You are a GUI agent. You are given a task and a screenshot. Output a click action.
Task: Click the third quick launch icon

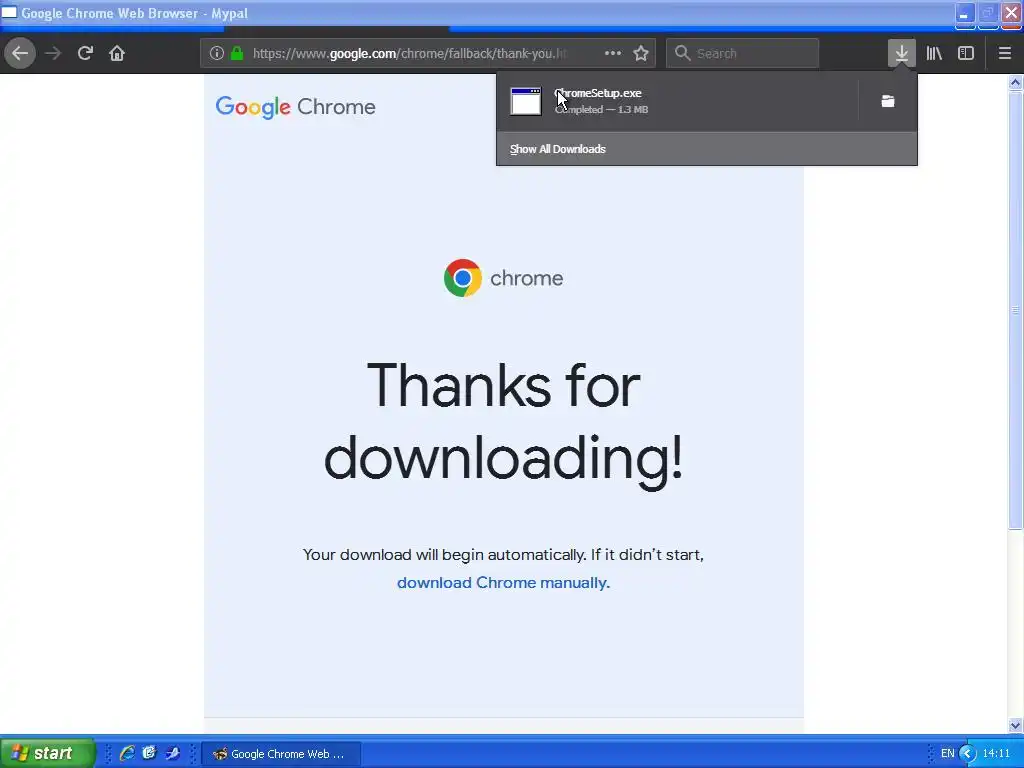(x=172, y=753)
